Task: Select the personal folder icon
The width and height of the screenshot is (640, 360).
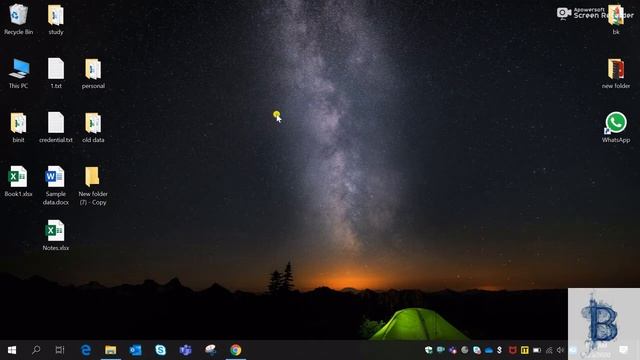Action: pos(93,73)
